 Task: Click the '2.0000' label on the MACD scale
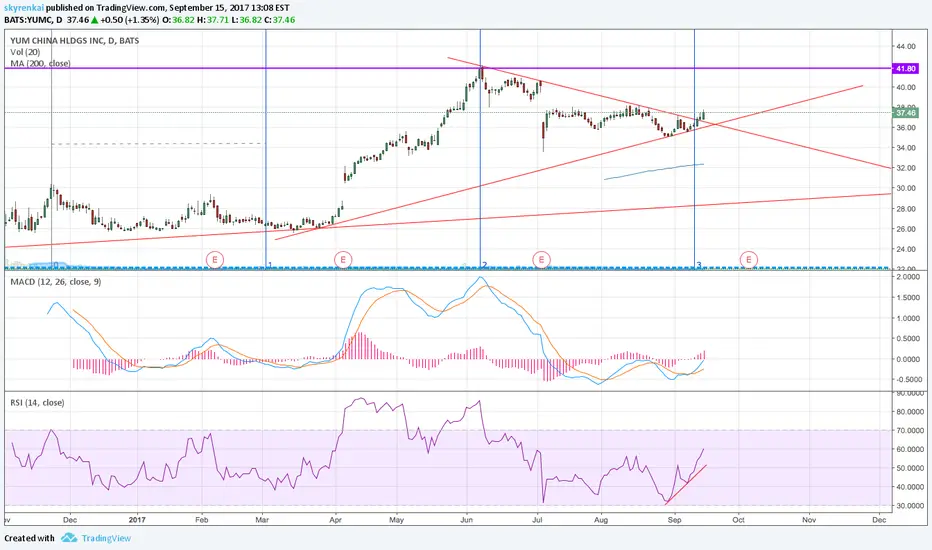tap(908, 277)
